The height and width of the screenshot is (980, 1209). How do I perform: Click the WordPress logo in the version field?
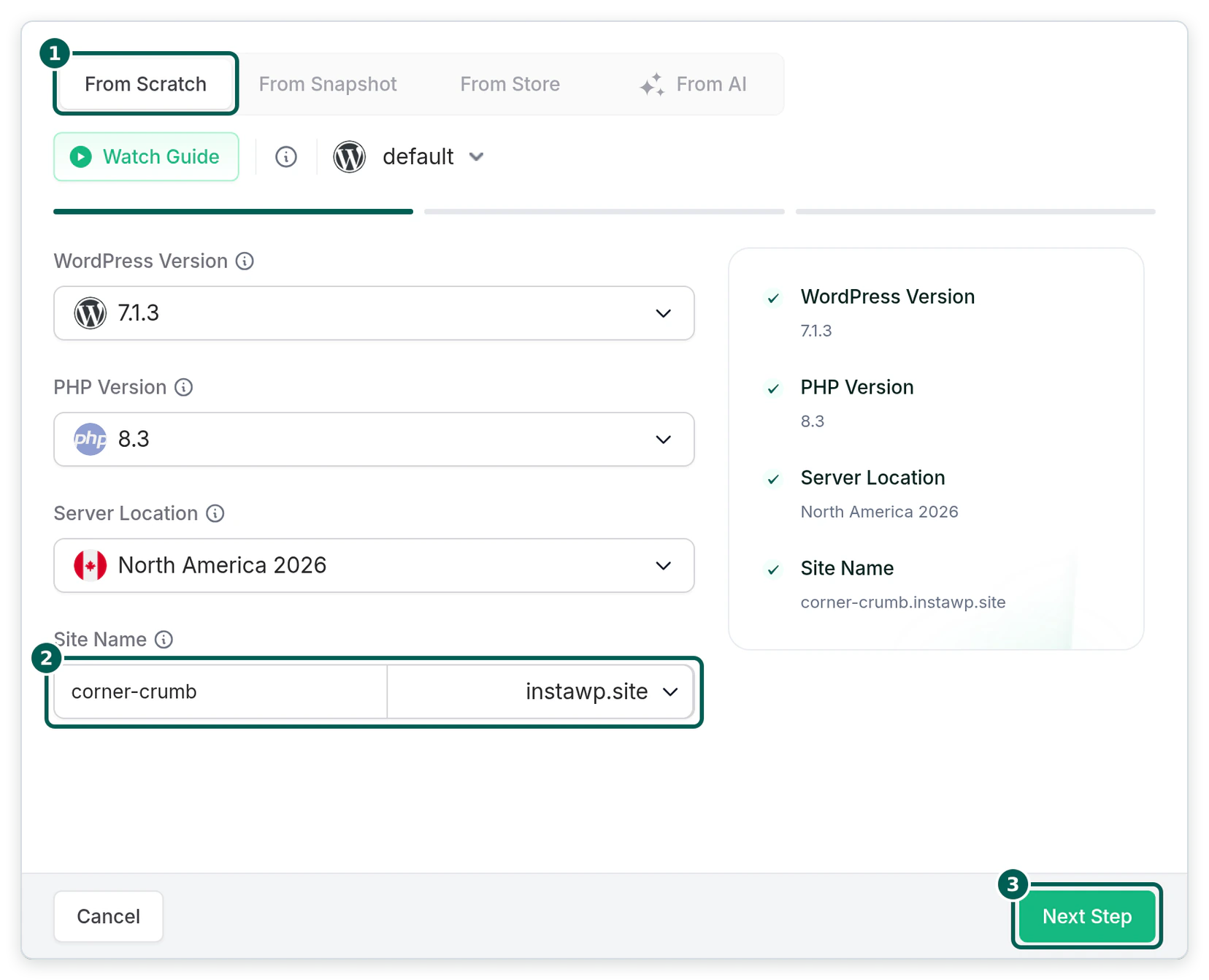click(90, 313)
